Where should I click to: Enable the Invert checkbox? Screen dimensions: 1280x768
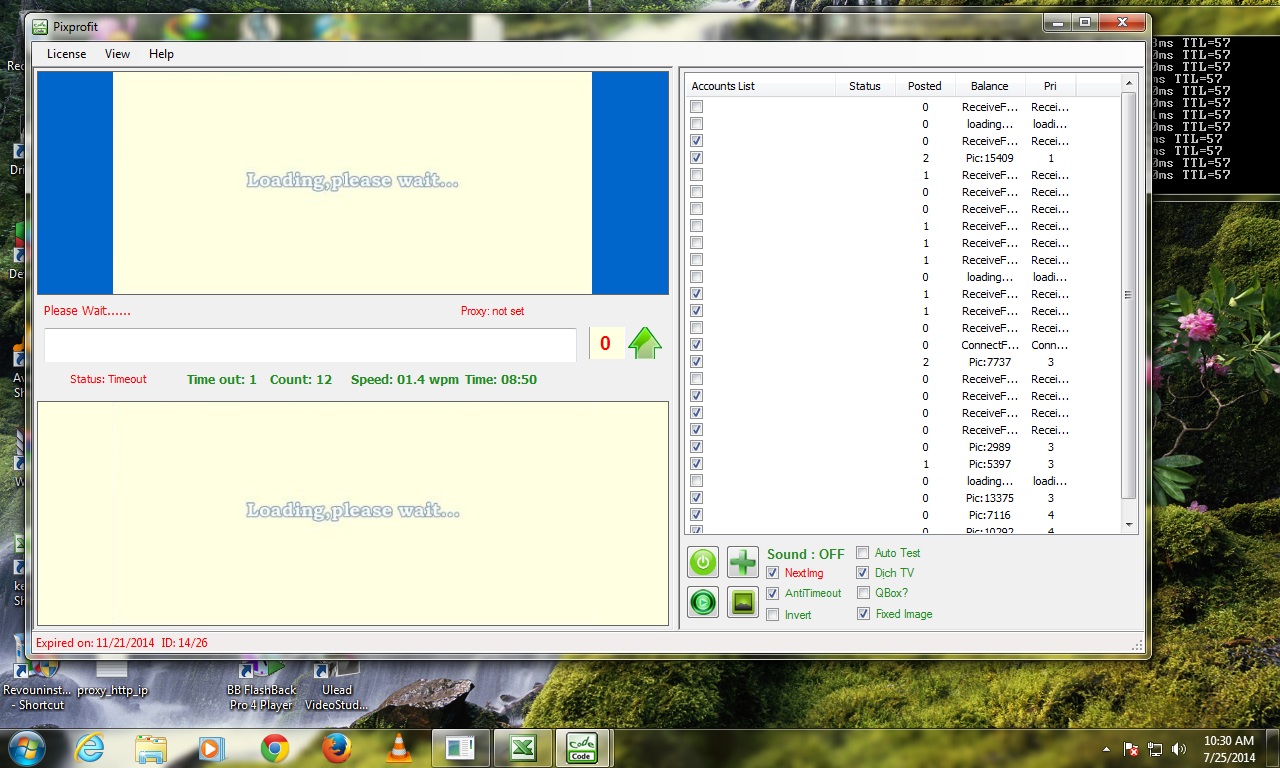773,615
